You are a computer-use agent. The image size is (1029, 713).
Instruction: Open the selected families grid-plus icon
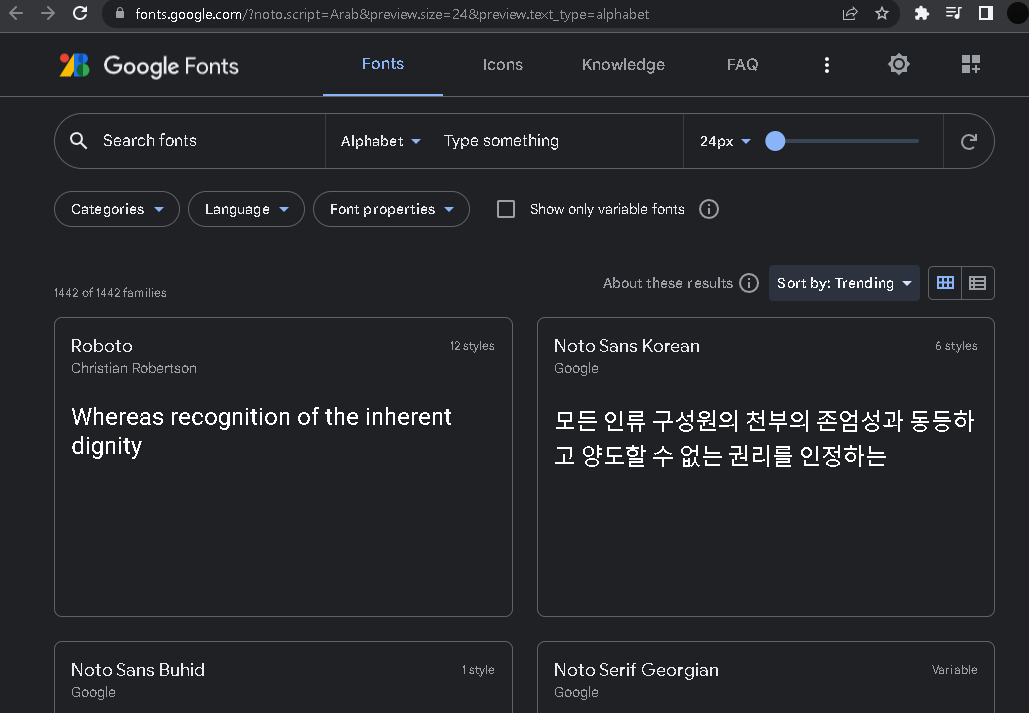(x=971, y=64)
